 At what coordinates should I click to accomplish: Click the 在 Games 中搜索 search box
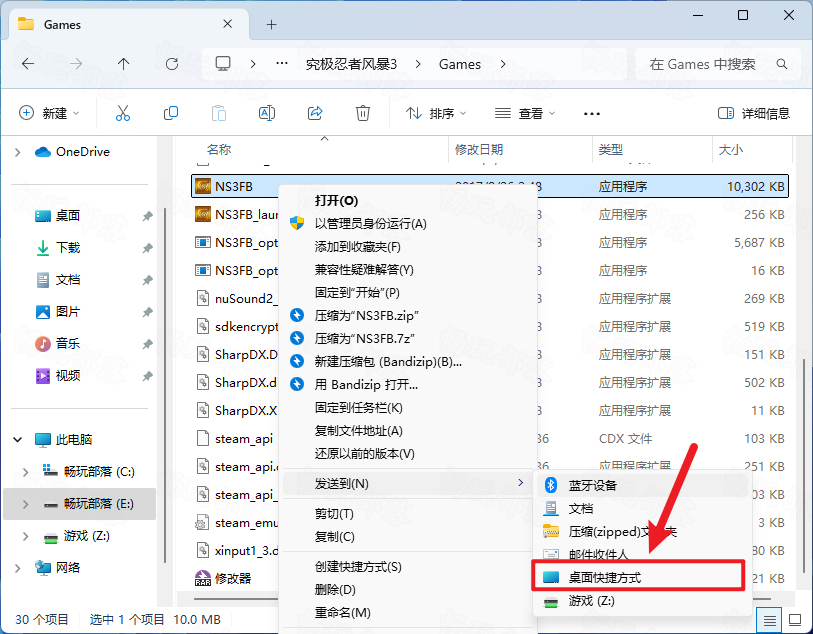pos(718,64)
